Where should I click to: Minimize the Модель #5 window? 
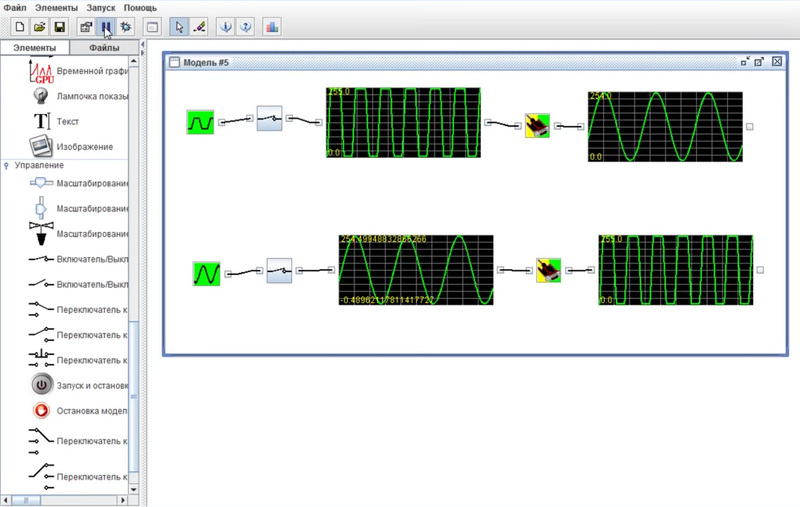click(745, 62)
